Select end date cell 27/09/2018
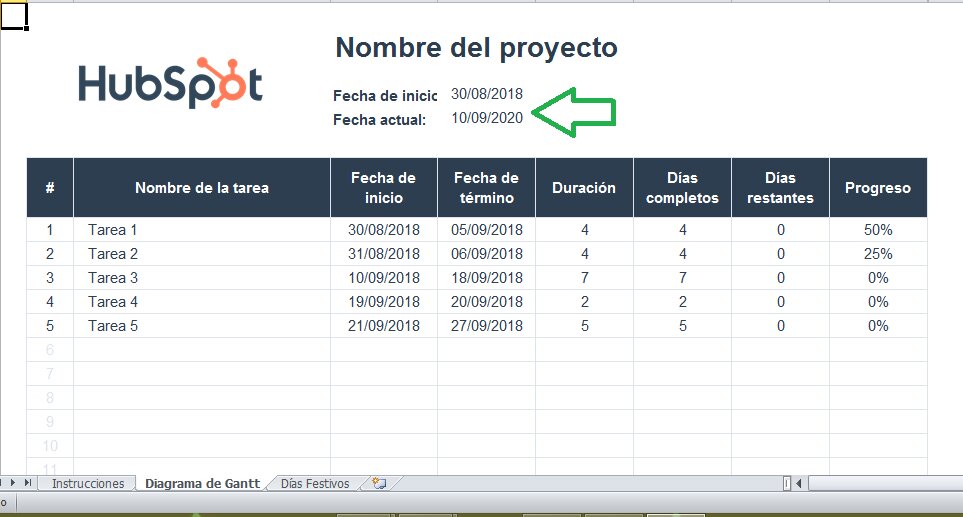 (x=486, y=325)
